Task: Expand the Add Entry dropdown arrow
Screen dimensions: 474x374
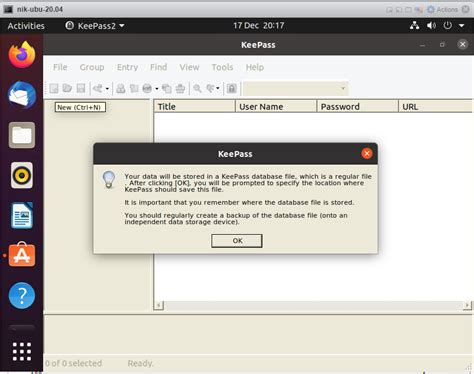Action: point(107,89)
